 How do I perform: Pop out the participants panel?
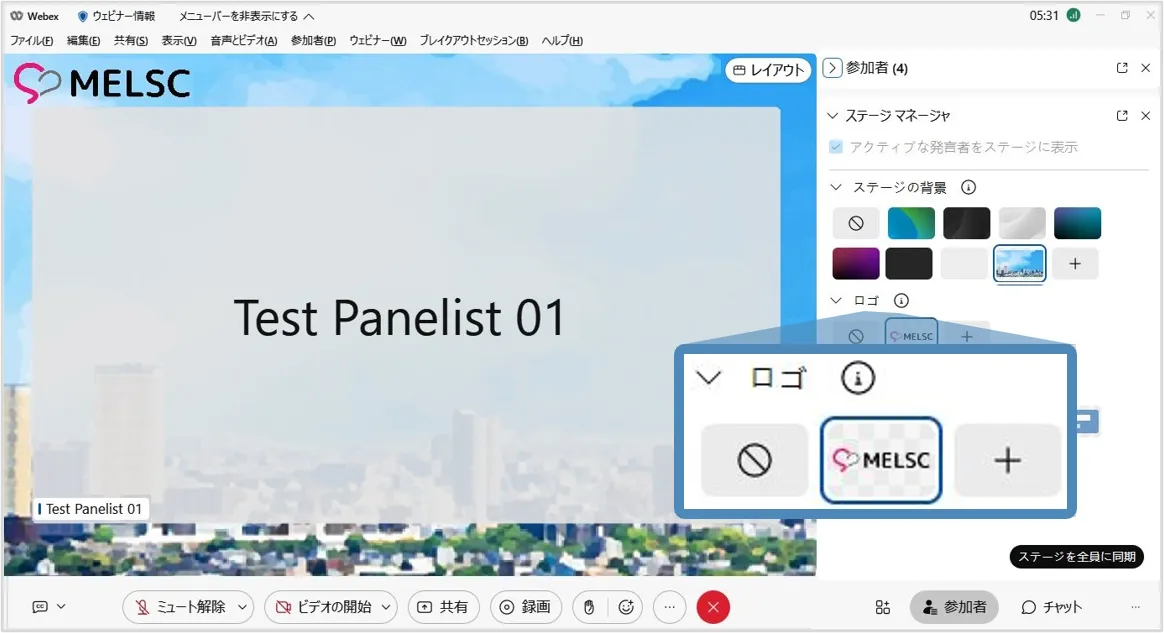1122,68
